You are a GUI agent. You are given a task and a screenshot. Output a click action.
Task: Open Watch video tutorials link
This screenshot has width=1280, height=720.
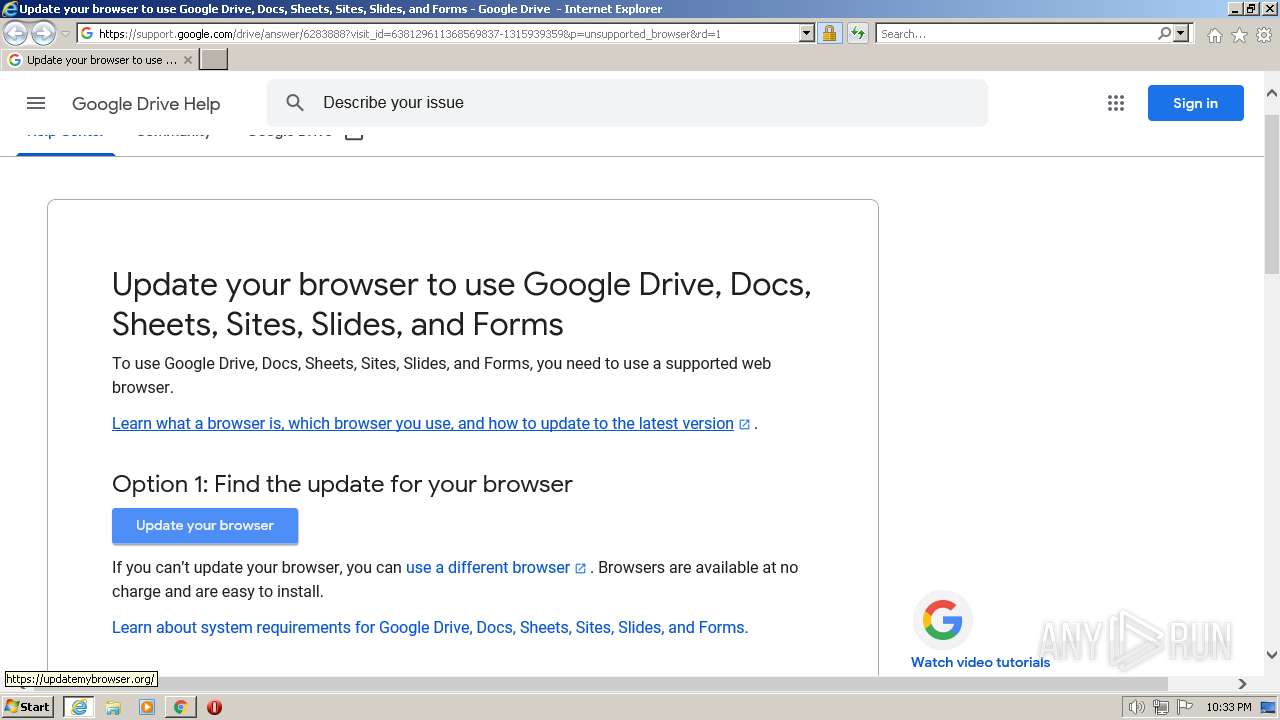[x=980, y=662]
